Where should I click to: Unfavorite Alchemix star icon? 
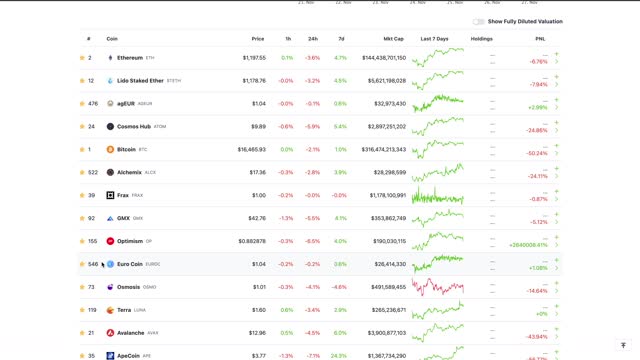tap(82, 172)
